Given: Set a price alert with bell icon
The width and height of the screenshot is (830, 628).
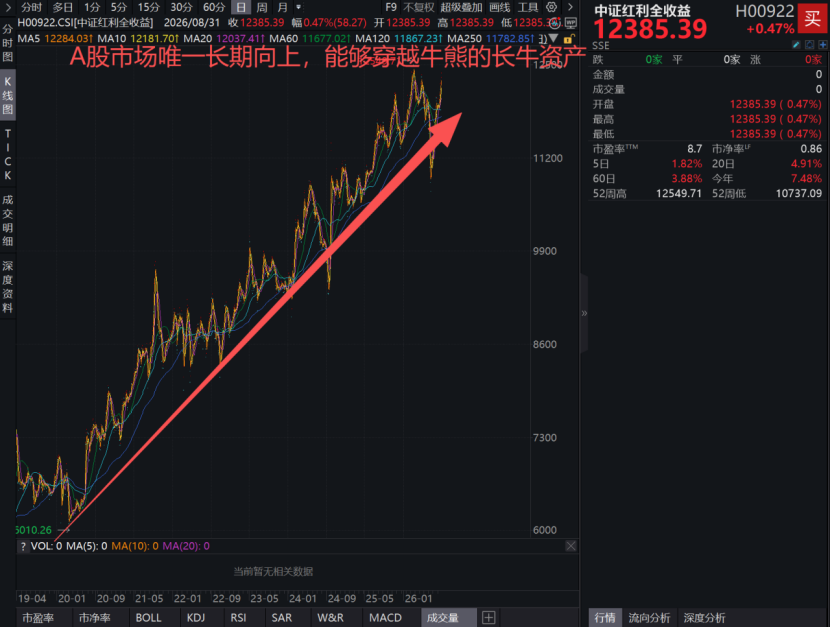Looking at the screenshot, I should [x=809, y=45].
